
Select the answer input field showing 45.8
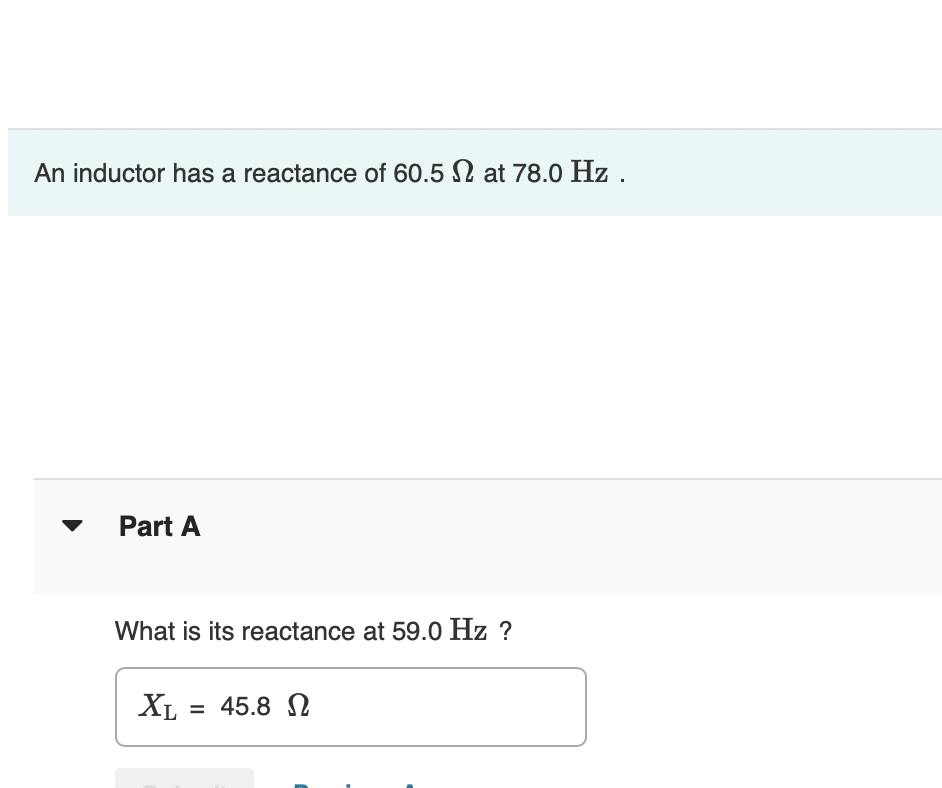tap(350, 706)
